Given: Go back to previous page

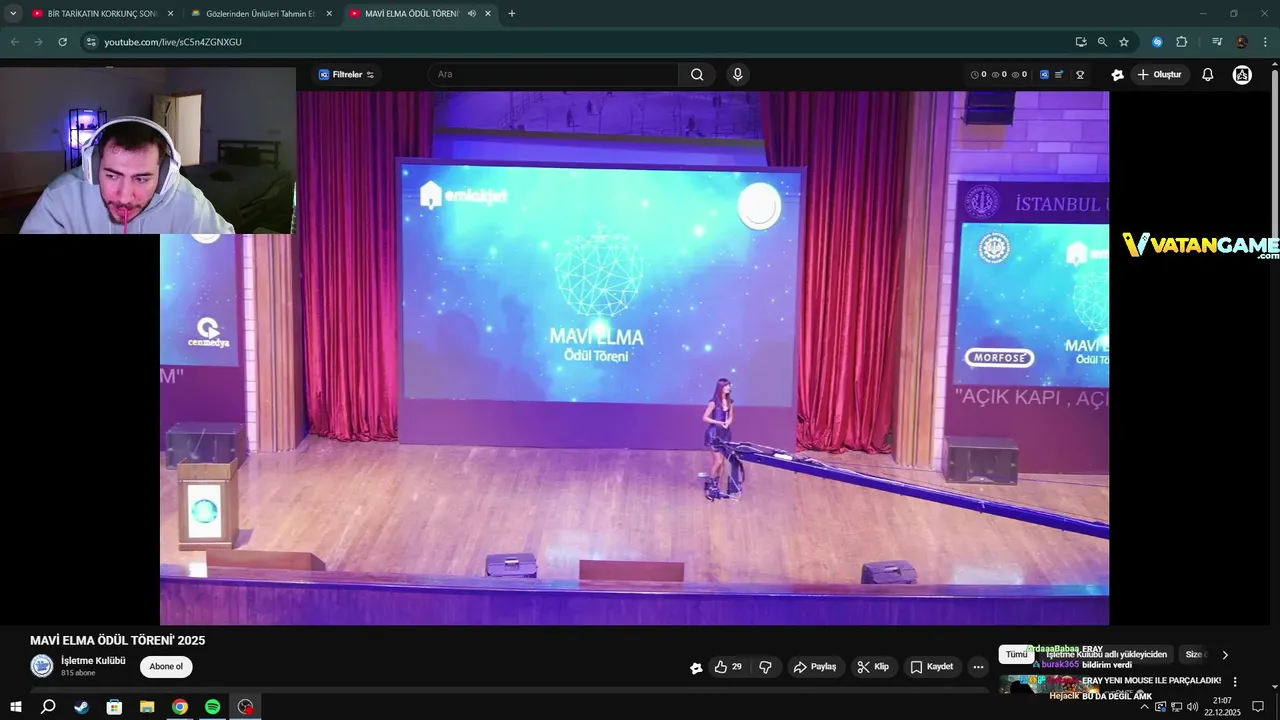Looking at the screenshot, I should tap(15, 42).
